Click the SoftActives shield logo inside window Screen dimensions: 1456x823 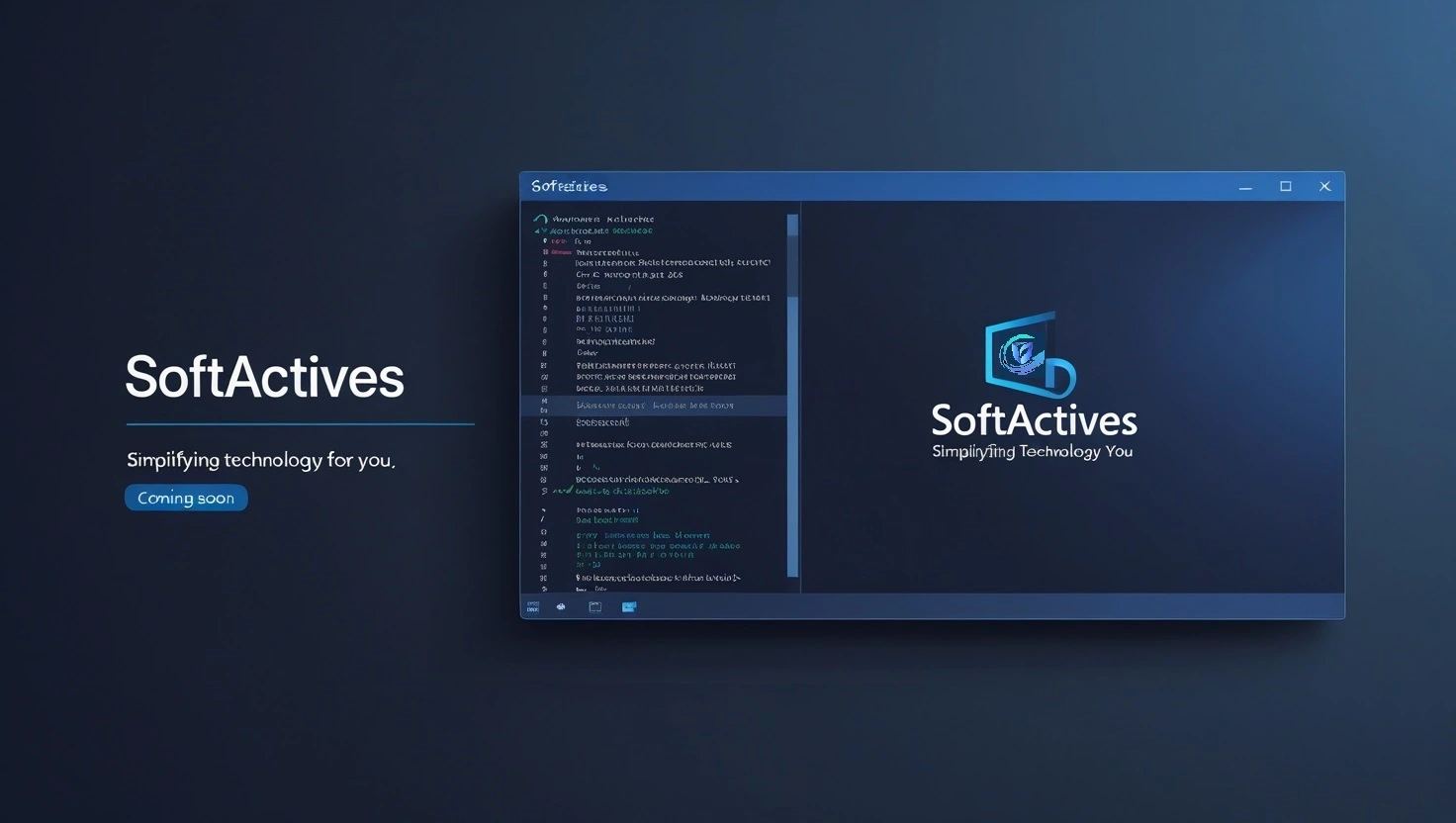[1030, 355]
